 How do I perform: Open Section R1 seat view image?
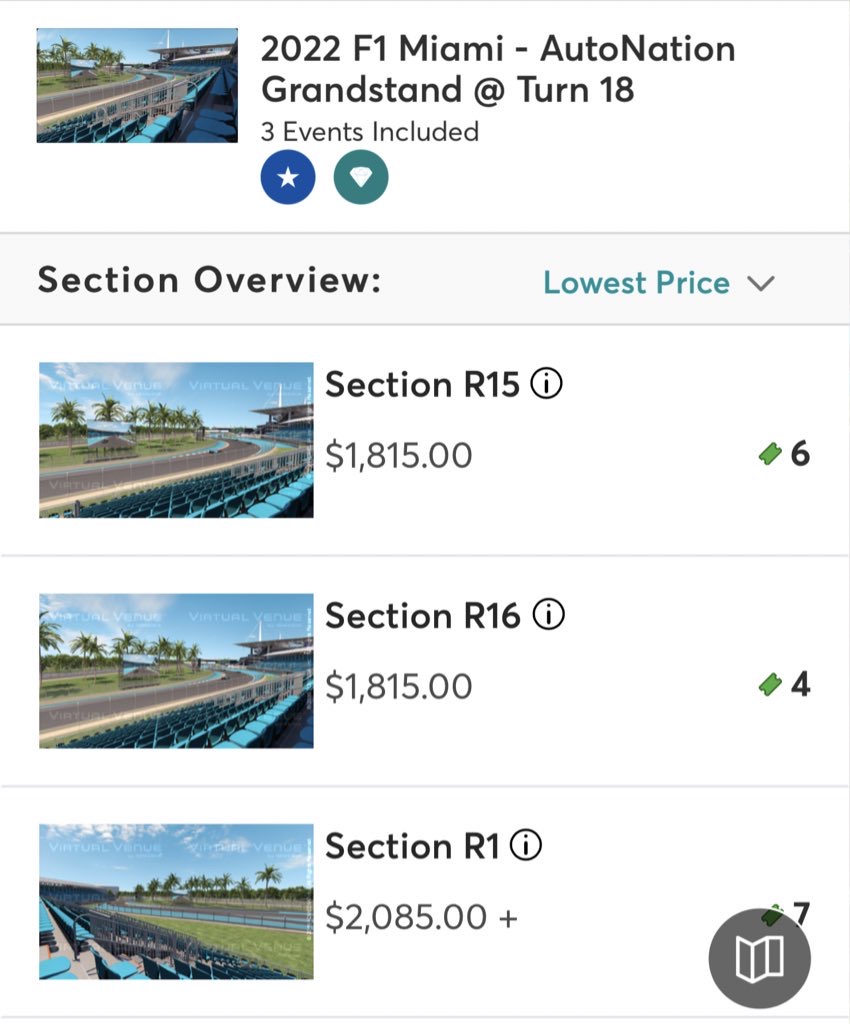pyautogui.click(x=176, y=902)
